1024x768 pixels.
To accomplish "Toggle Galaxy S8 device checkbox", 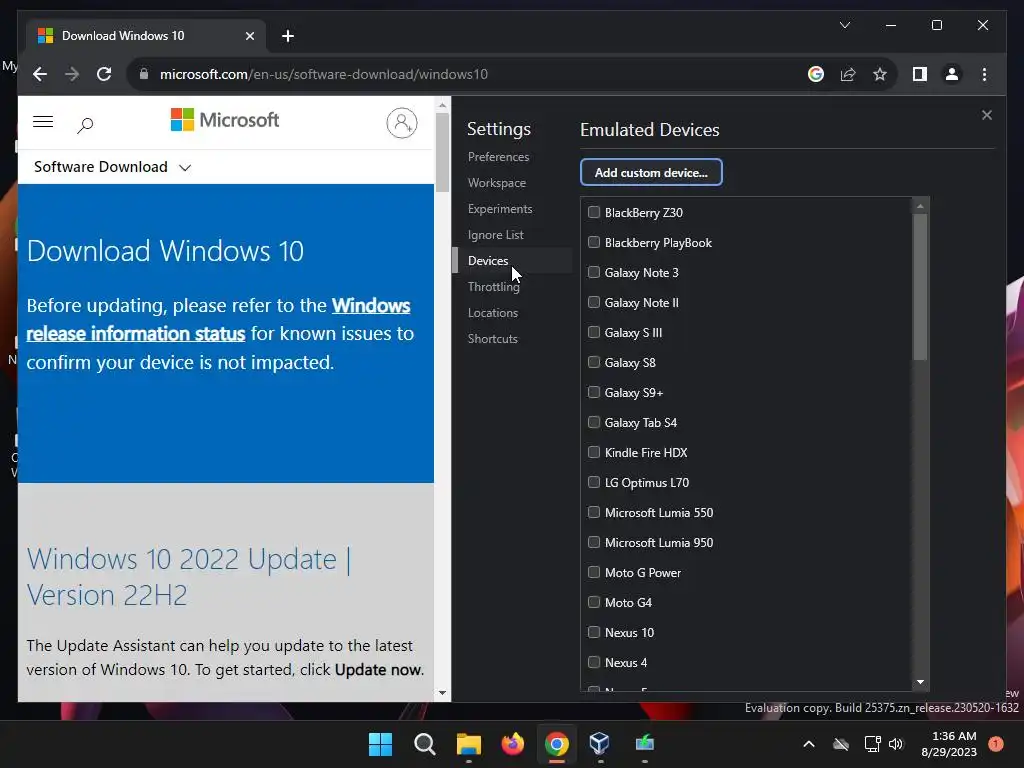I will 594,362.
